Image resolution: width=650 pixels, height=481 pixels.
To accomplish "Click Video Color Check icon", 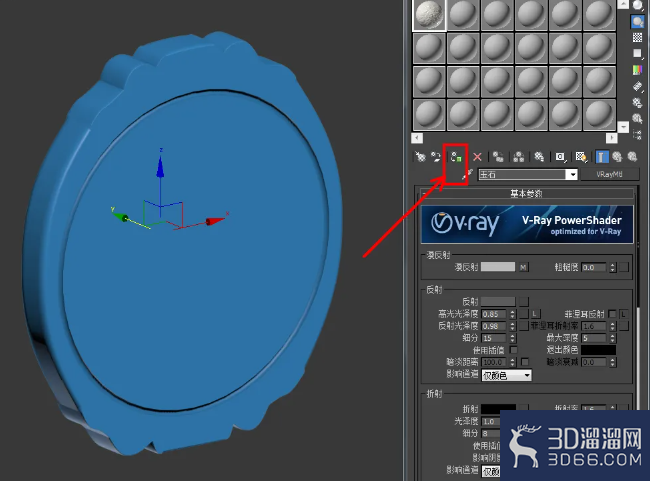I will (x=638, y=70).
